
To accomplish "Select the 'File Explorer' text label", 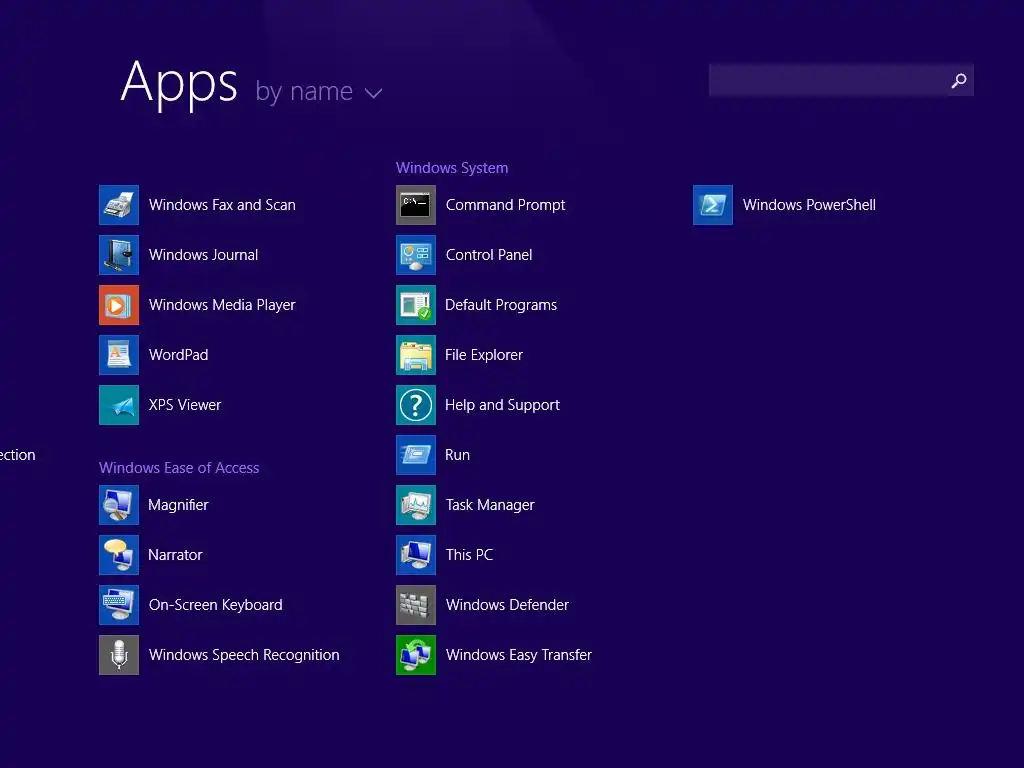I will click(x=484, y=355).
